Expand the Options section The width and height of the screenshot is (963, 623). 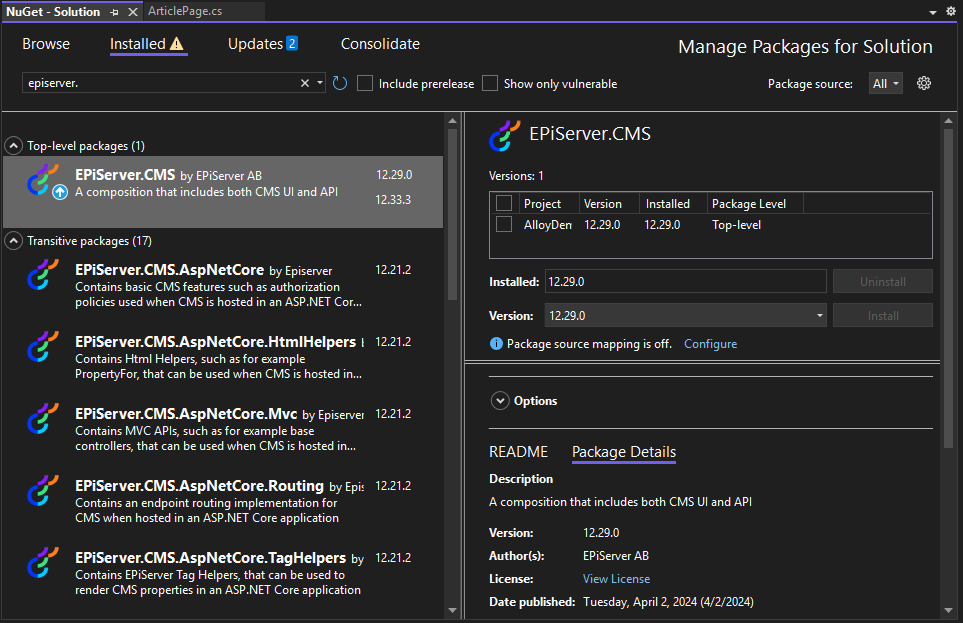[500, 401]
